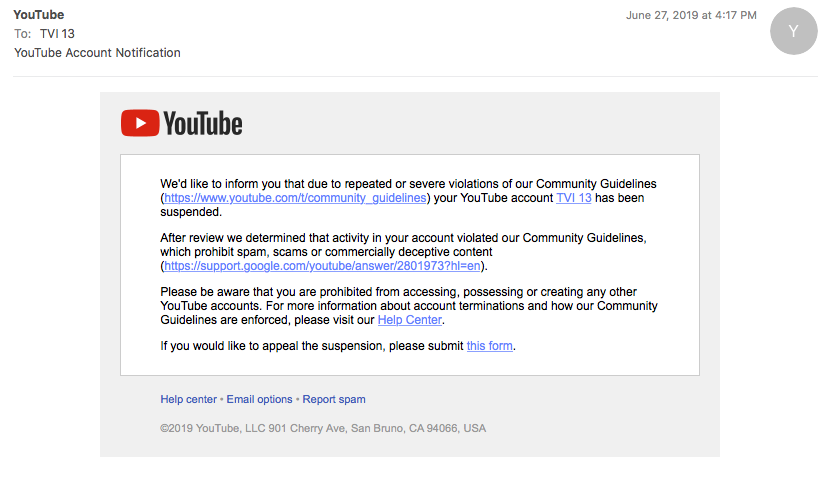Click the subject YouTube Account Notification

point(97,52)
